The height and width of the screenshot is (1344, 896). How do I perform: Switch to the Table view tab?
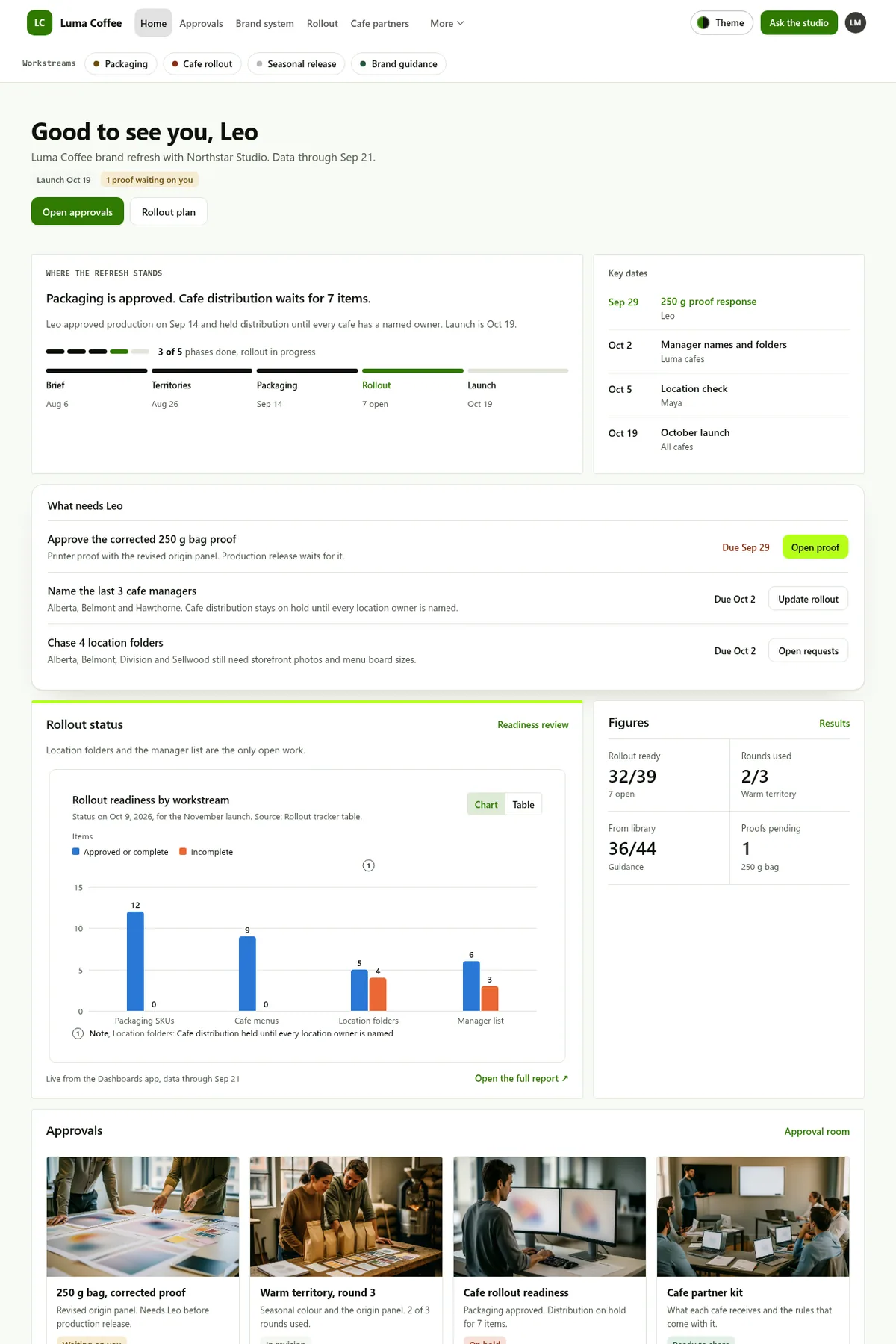(x=523, y=805)
